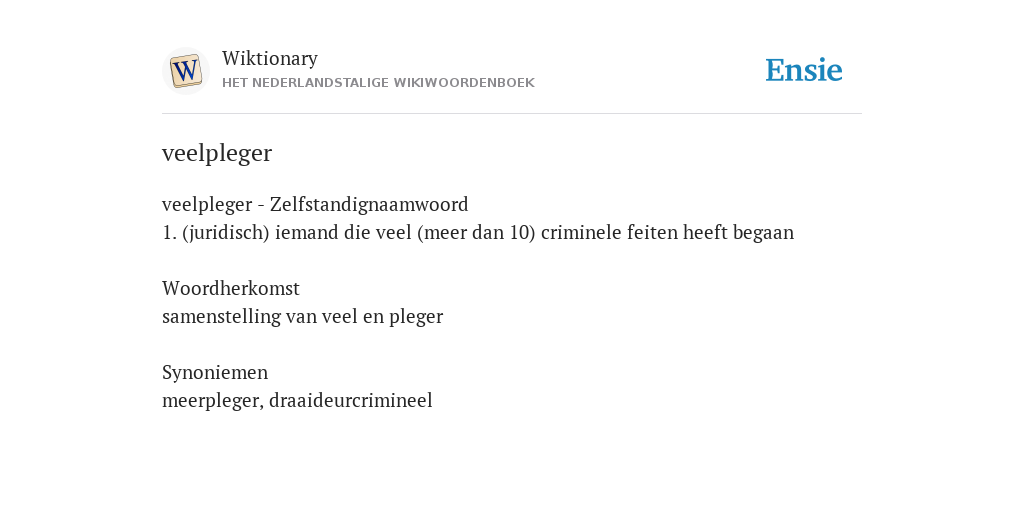Click the leading veelpleger in Zelfstandignaamwoord line
Screen dimensions: 1024x512
click(x=207, y=205)
